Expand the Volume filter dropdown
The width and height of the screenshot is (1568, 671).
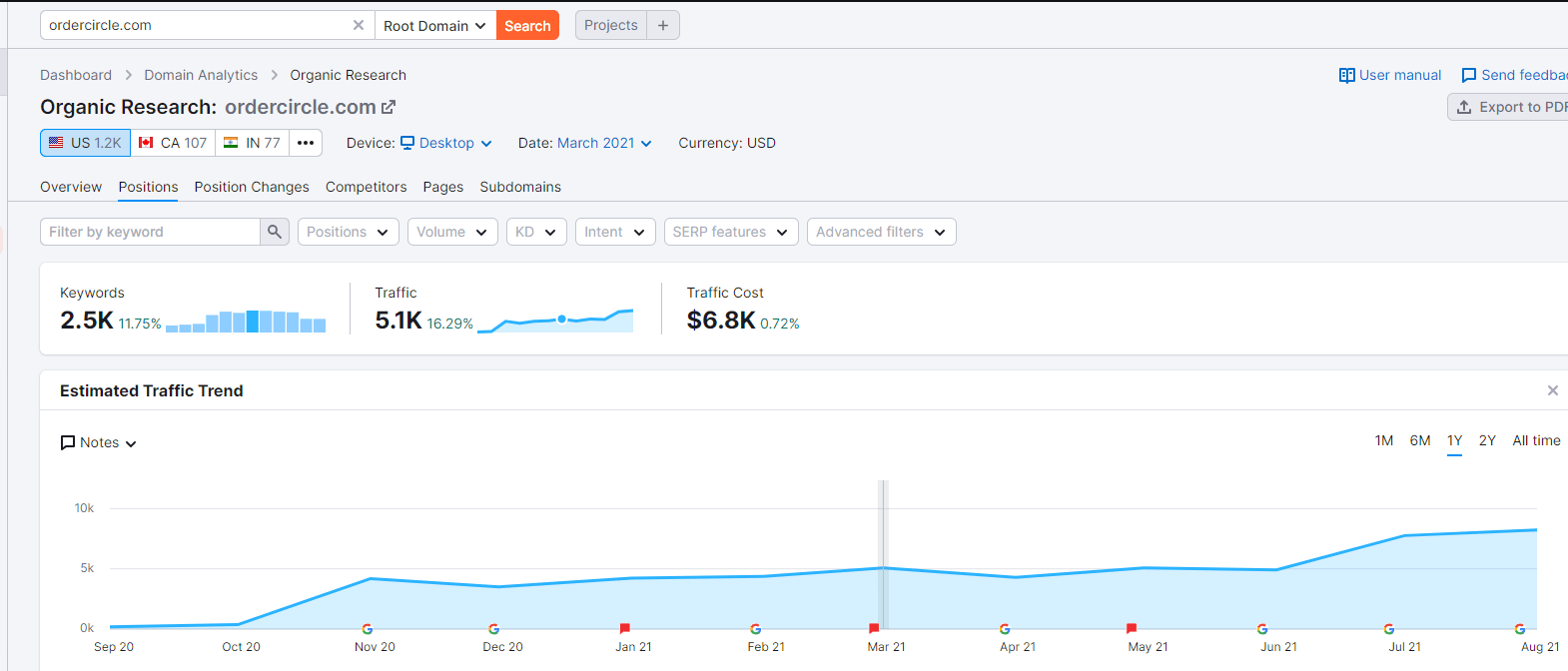click(452, 232)
